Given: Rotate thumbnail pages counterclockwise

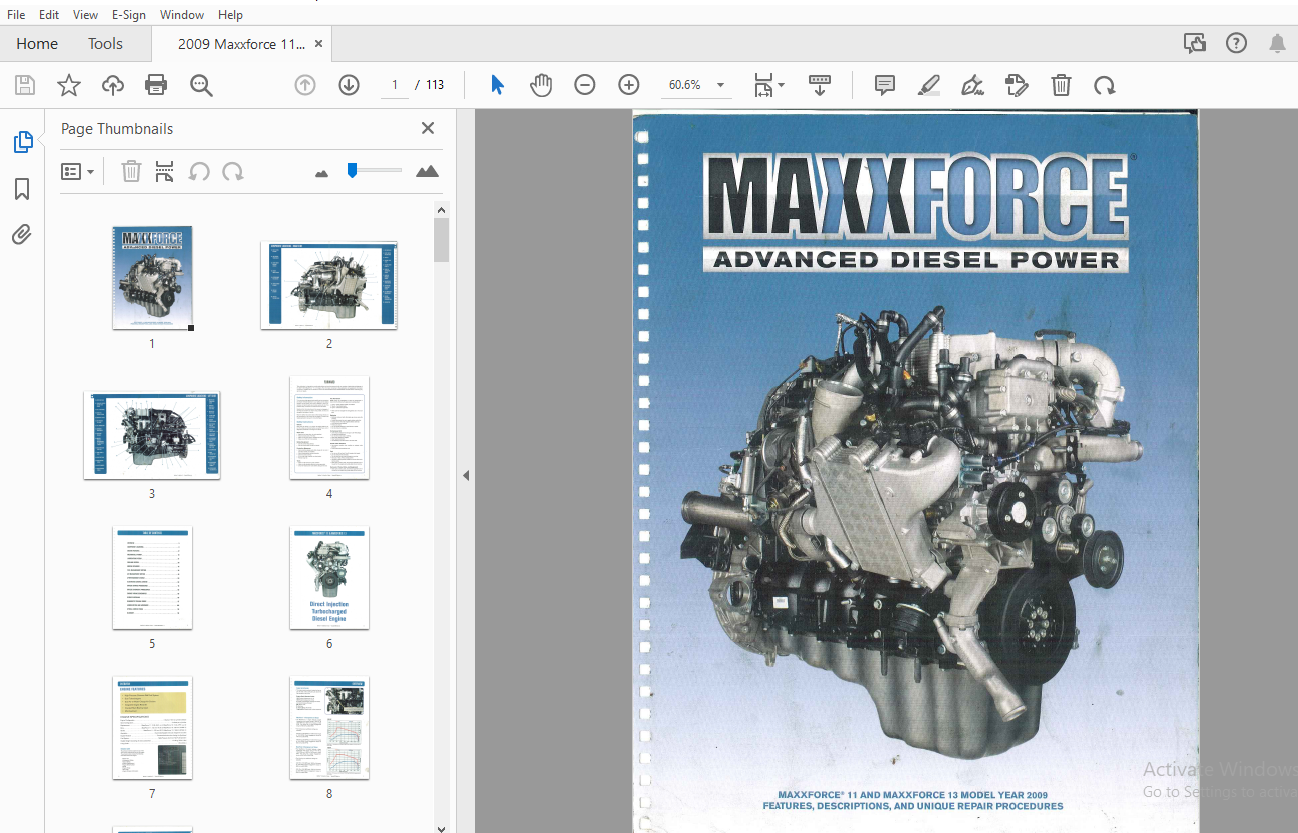Looking at the screenshot, I should [x=199, y=171].
